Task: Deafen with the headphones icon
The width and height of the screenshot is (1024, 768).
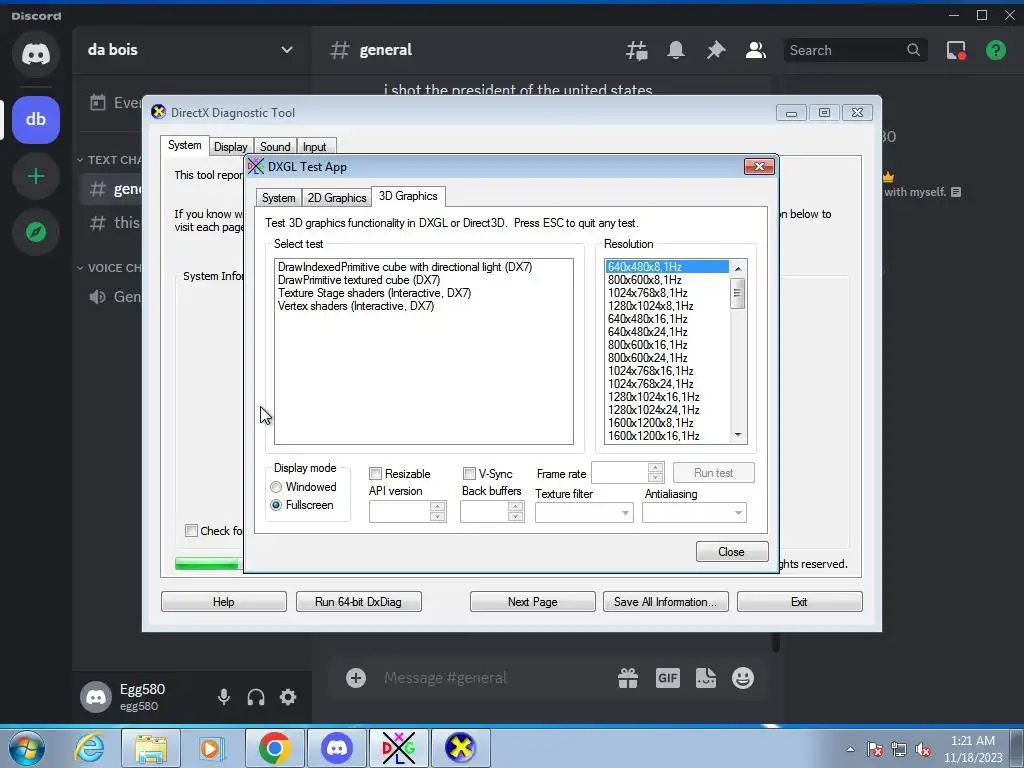Action: [256, 697]
